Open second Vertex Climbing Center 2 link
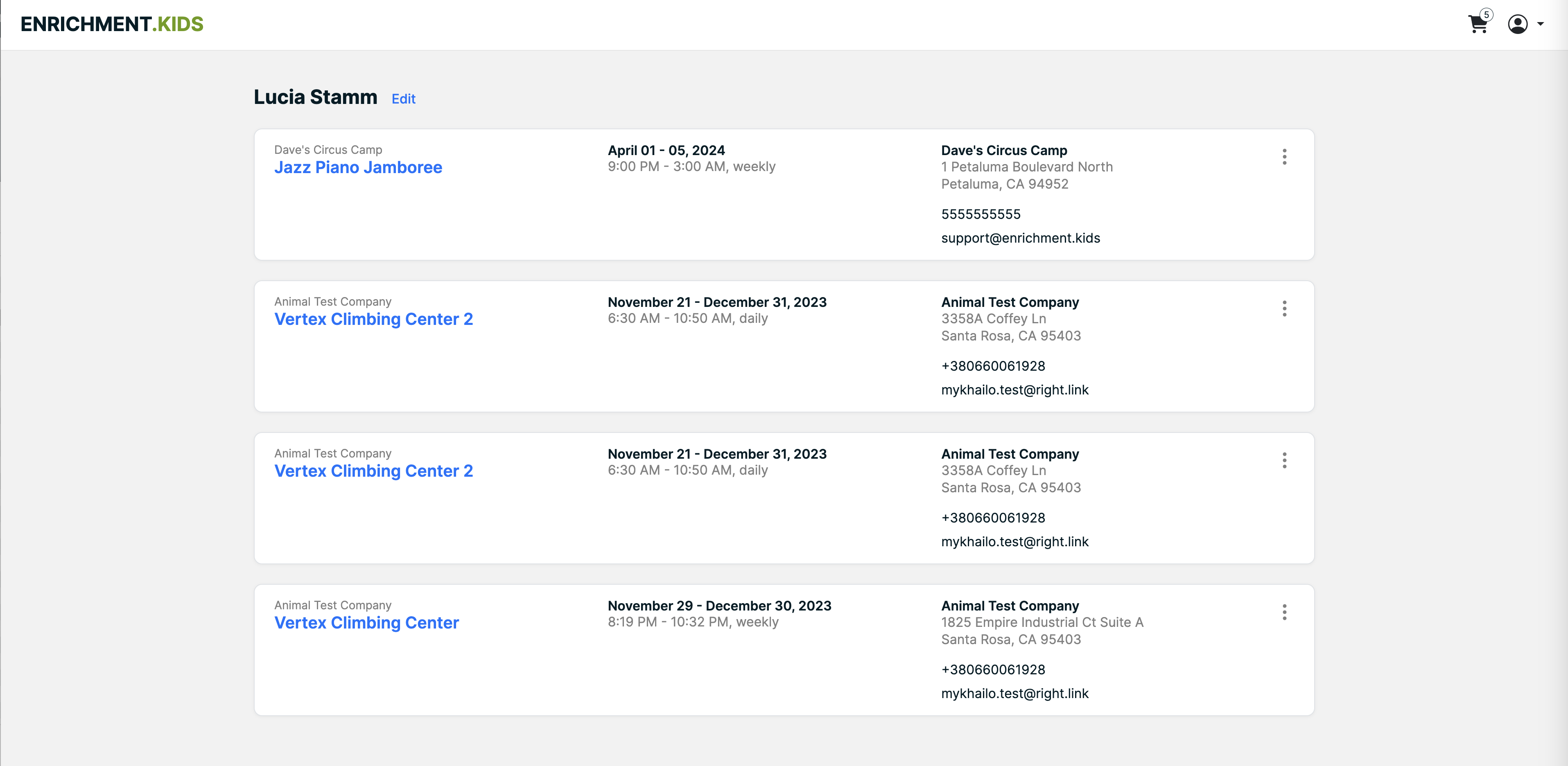Viewport: 1568px width, 766px height. point(373,471)
